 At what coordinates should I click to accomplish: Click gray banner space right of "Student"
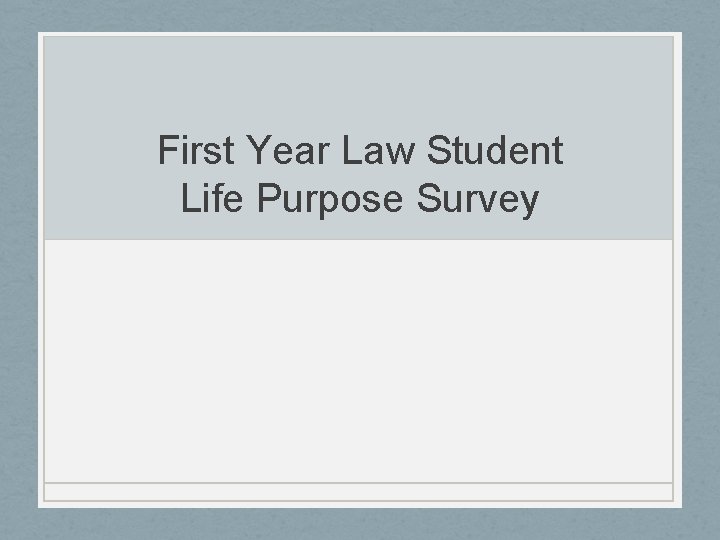(620, 152)
